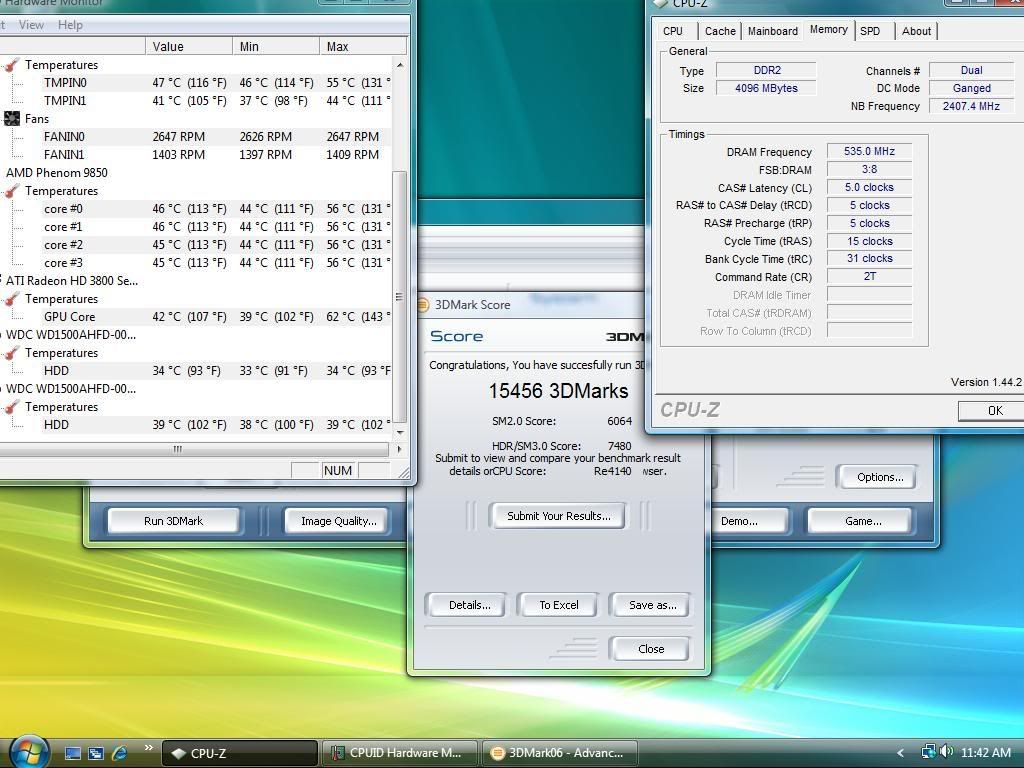This screenshot has height=768, width=1024.
Task: Click the thermometer icon above the 34 °C HDD row
Action: (x=12, y=353)
